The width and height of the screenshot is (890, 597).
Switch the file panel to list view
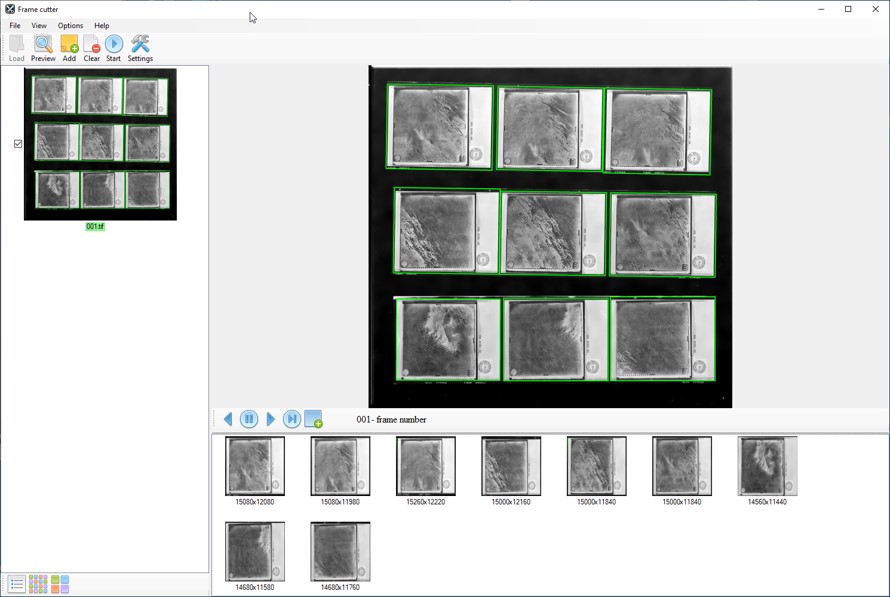pos(17,584)
